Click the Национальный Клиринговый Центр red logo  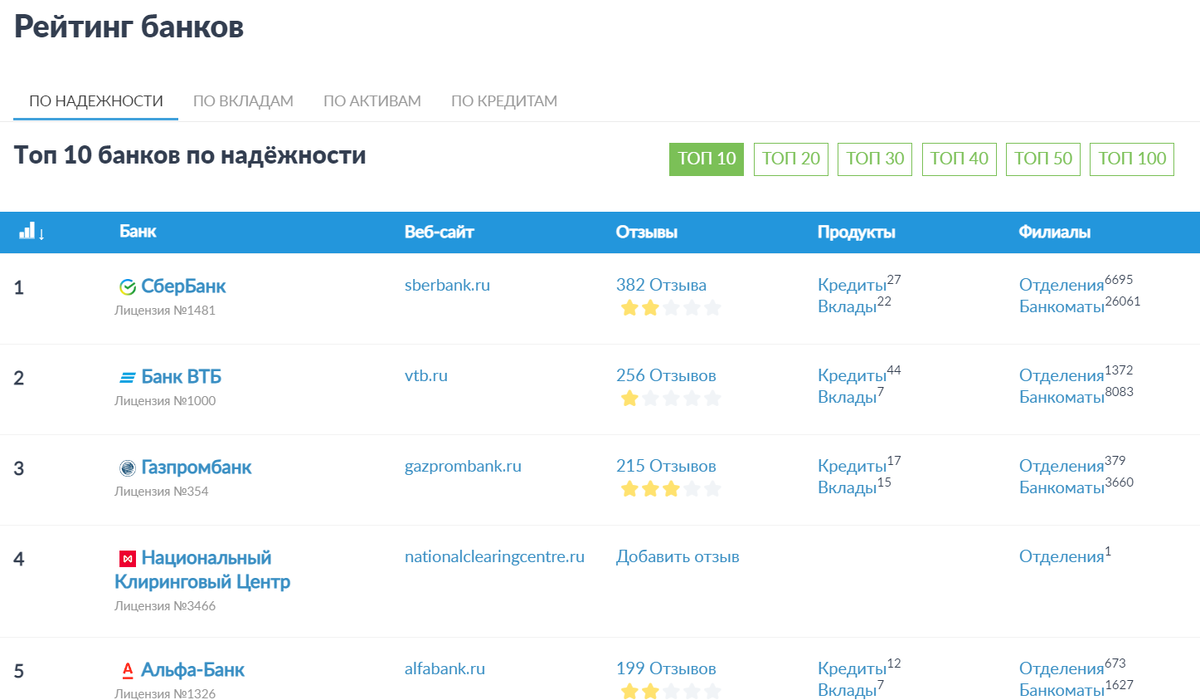pos(127,558)
